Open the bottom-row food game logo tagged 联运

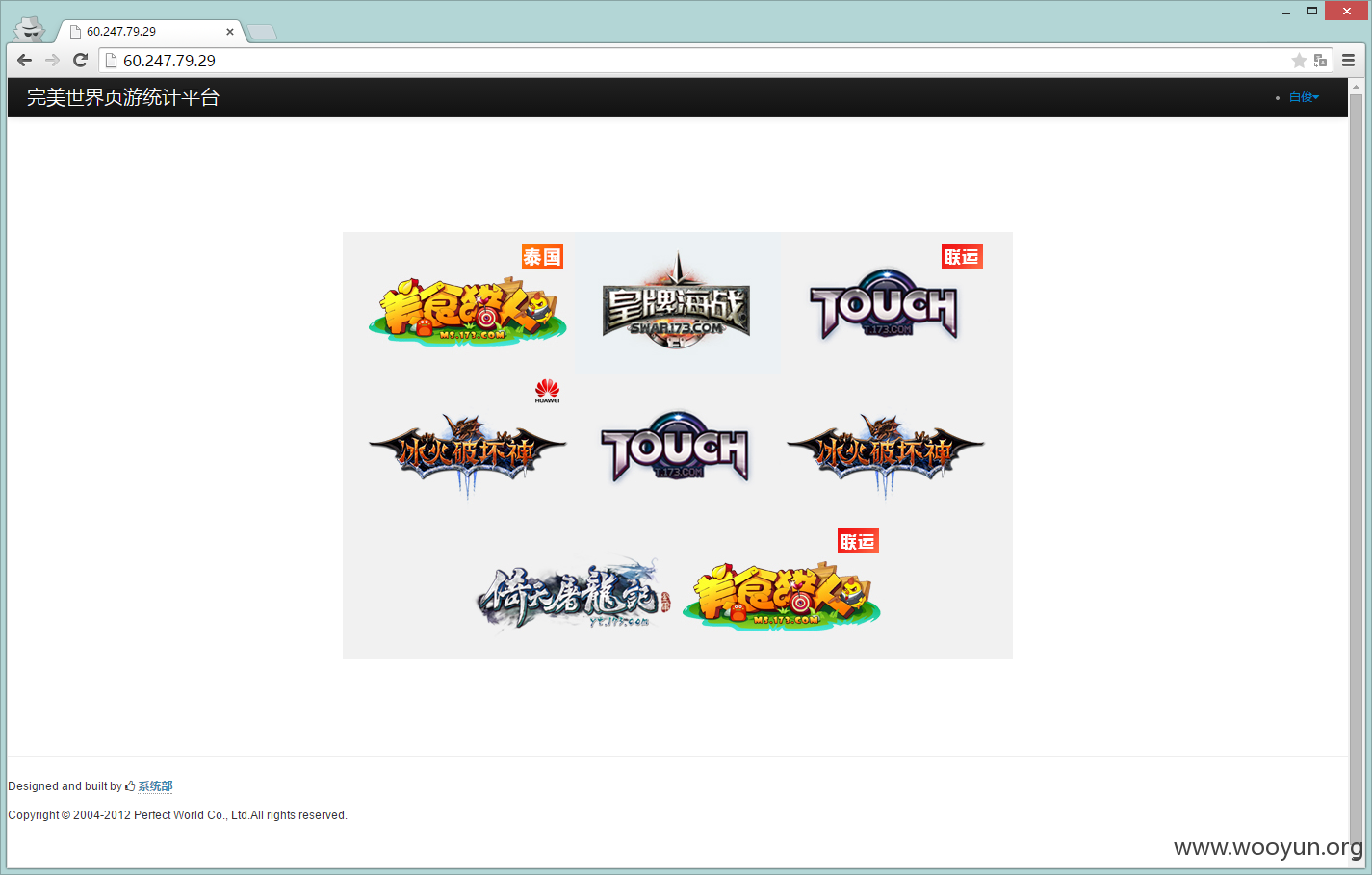tap(781, 596)
